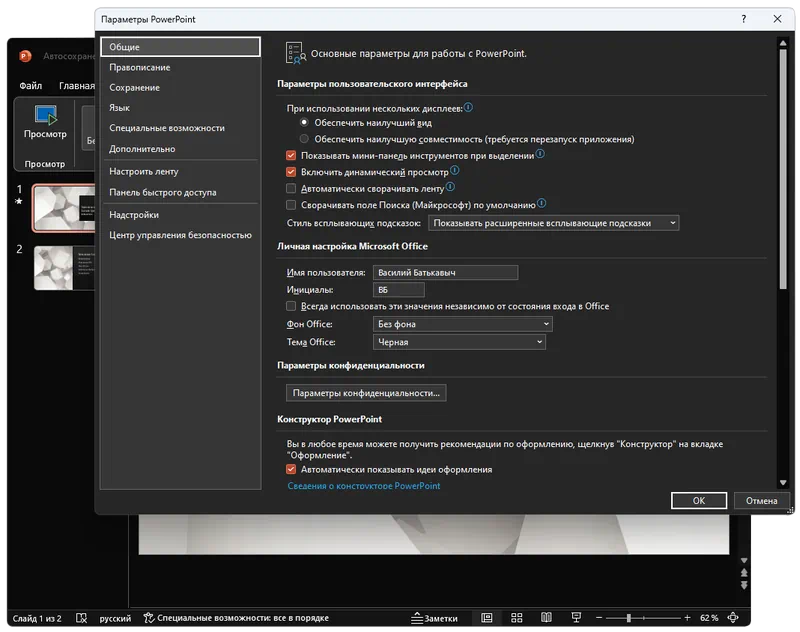
Task: Open the 'Тема Office' dropdown
Action: (x=458, y=342)
